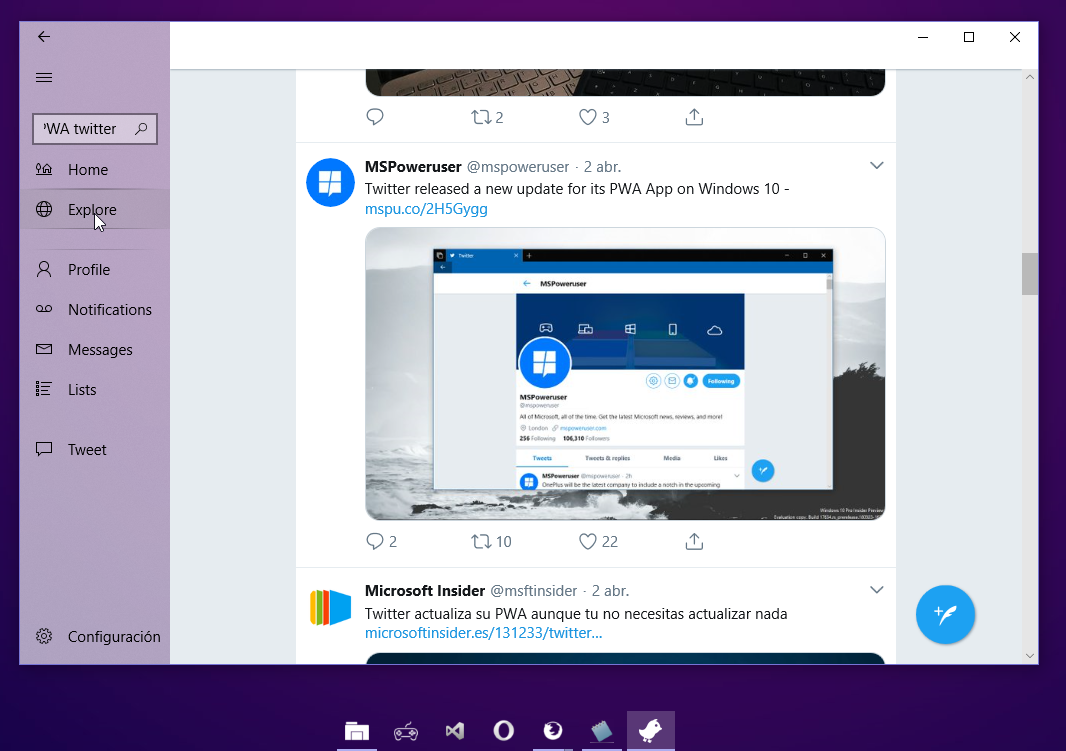The height and width of the screenshot is (751, 1066).
Task: Expand options on MSPoweruser's tweet
Action: (x=877, y=165)
